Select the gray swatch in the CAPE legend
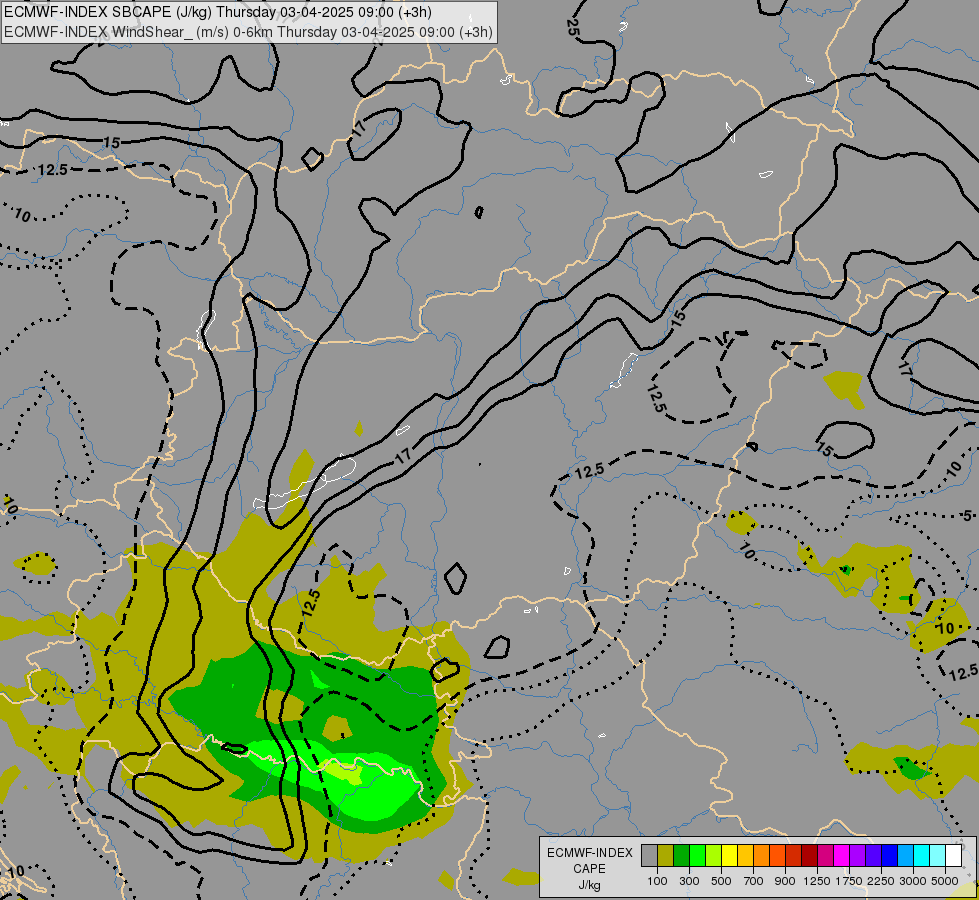The height and width of the screenshot is (900, 979). point(649,855)
